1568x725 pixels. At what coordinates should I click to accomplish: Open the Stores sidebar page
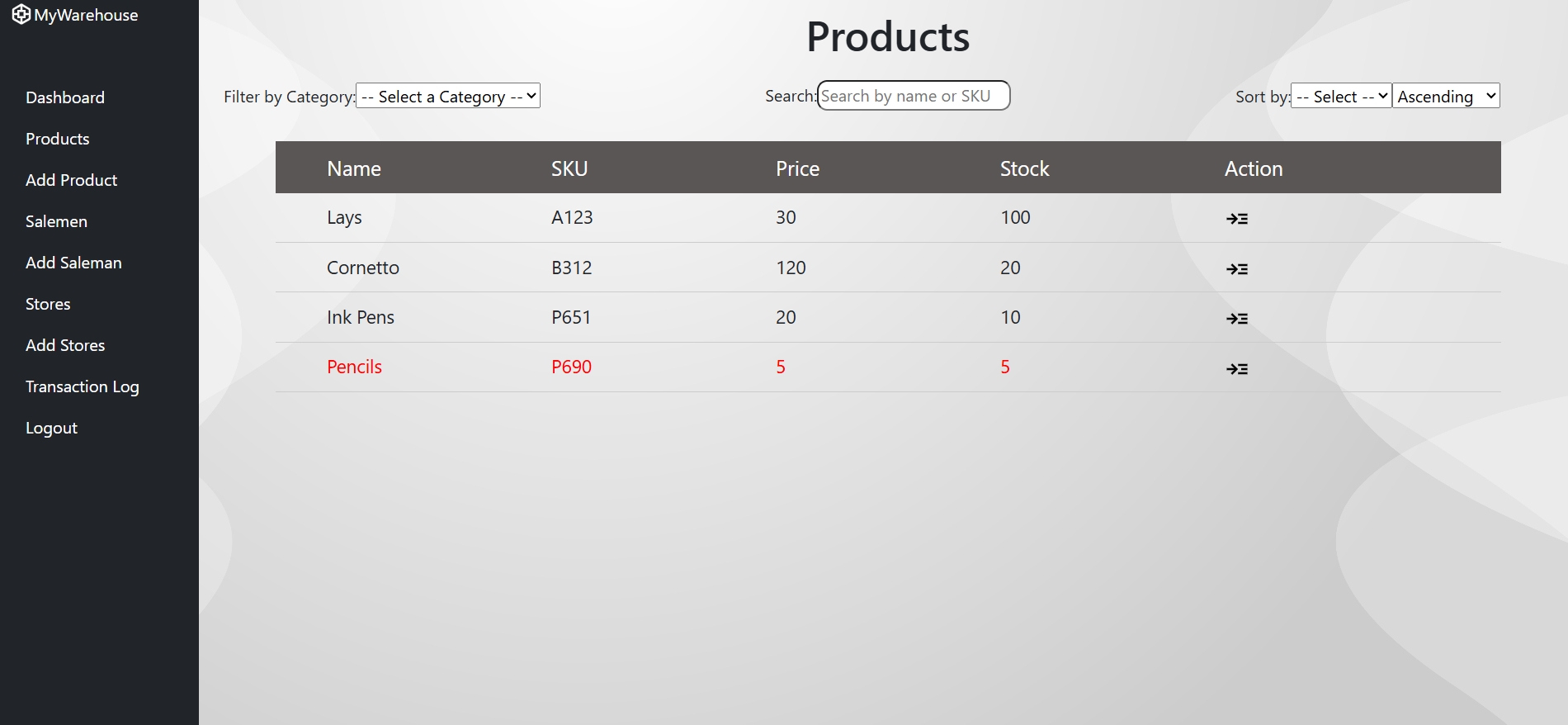click(x=48, y=304)
